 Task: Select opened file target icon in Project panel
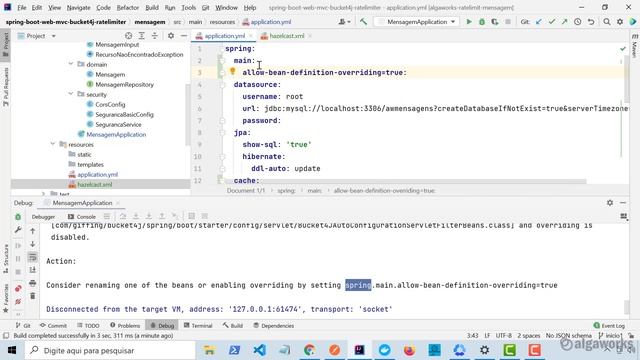click(129, 36)
